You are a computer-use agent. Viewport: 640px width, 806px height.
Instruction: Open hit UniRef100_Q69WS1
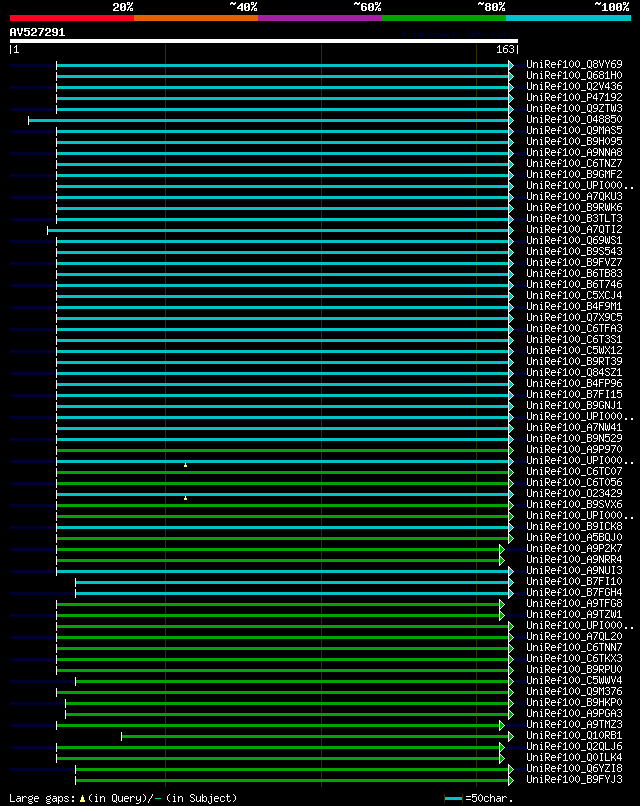(x=574, y=241)
